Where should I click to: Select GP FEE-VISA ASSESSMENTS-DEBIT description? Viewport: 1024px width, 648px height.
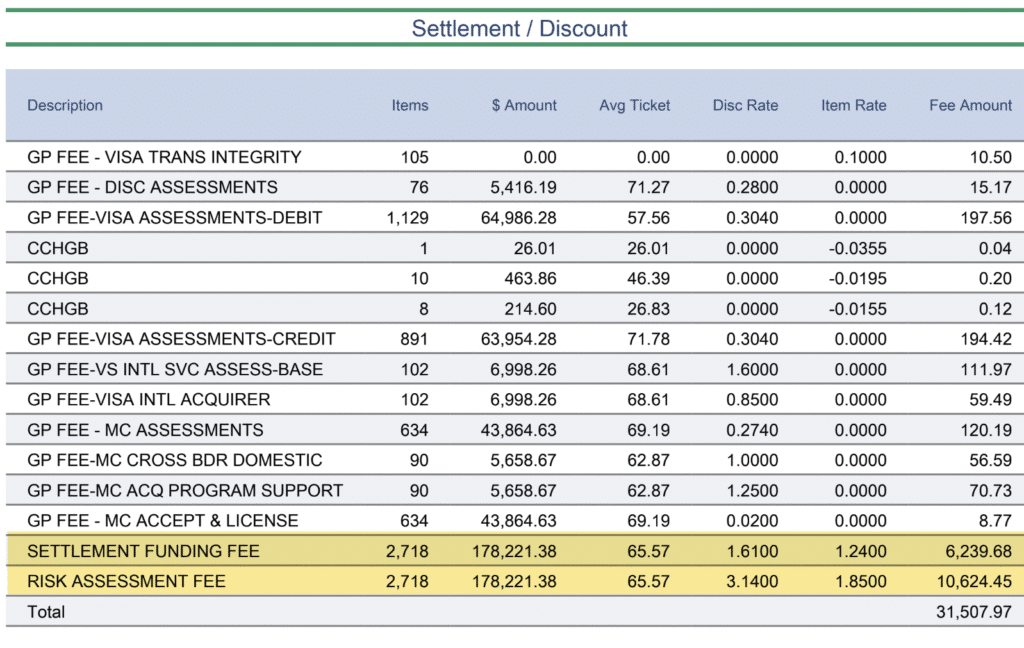(174, 218)
